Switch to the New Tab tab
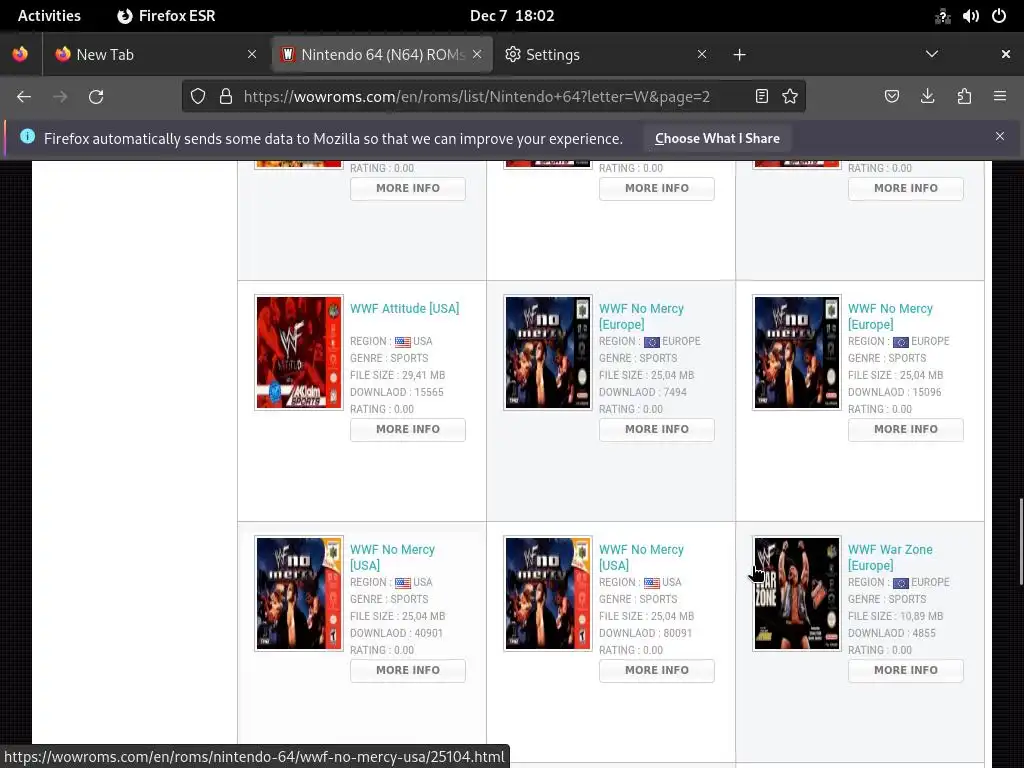The width and height of the screenshot is (1024, 768). pyautogui.click(x=157, y=54)
